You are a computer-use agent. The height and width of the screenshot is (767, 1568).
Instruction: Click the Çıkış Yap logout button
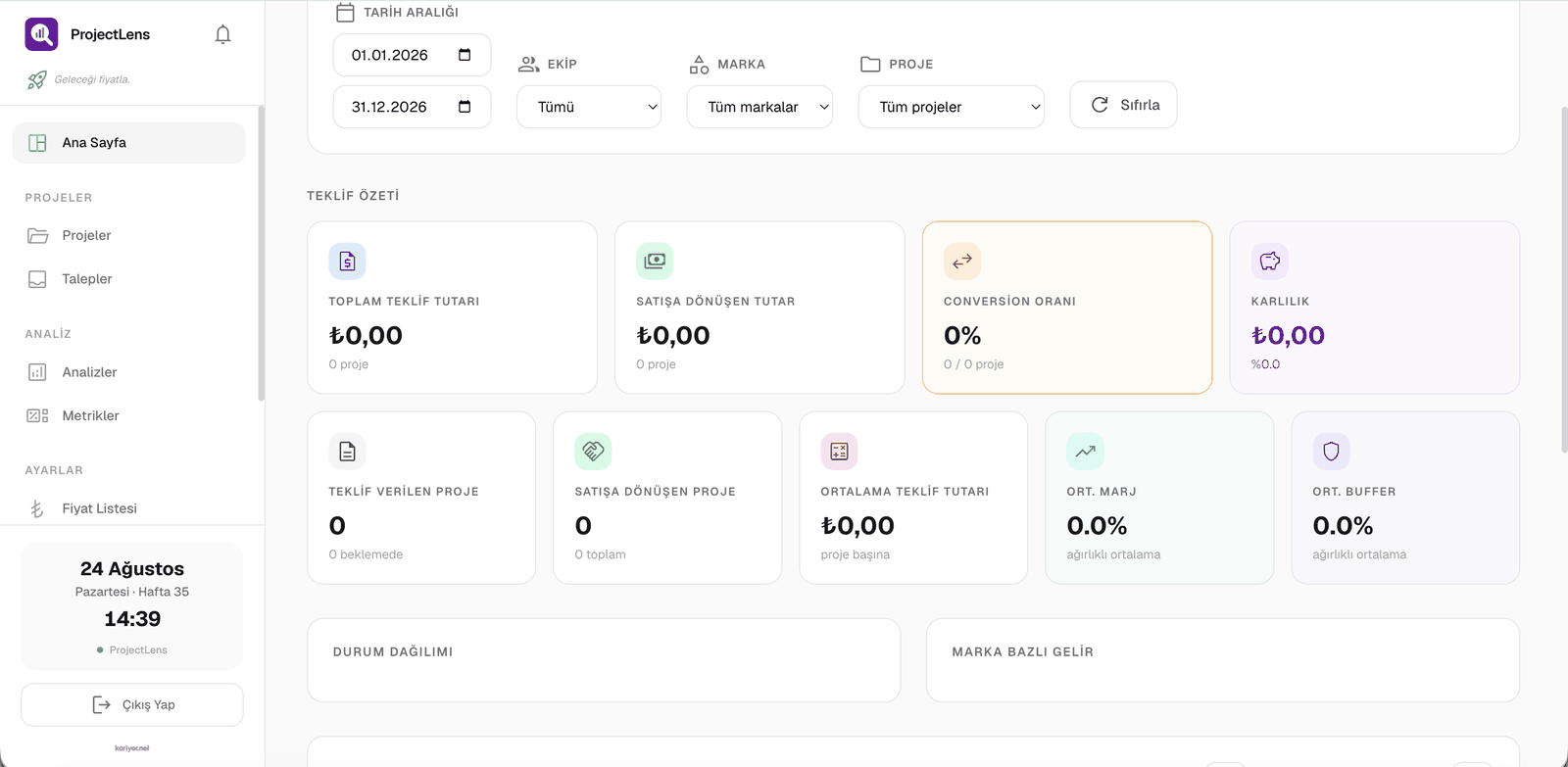click(x=132, y=704)
